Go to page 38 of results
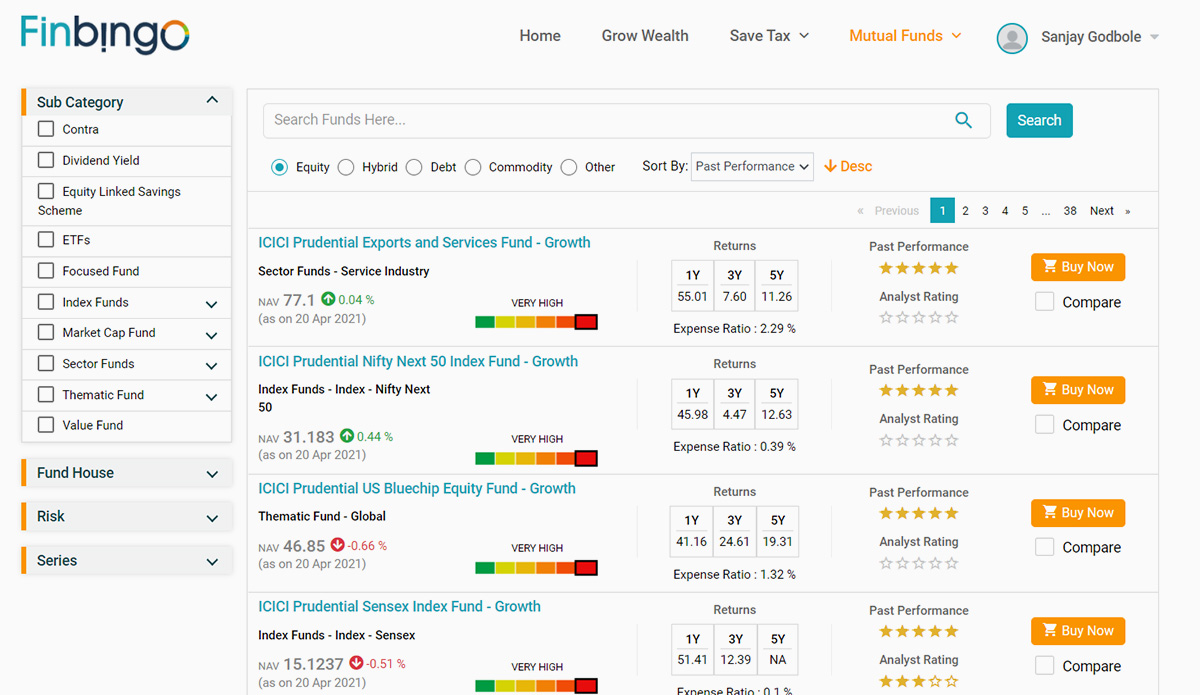Image resolution: width=1200 pixels, height=695 pixels. pos(1070,211)
